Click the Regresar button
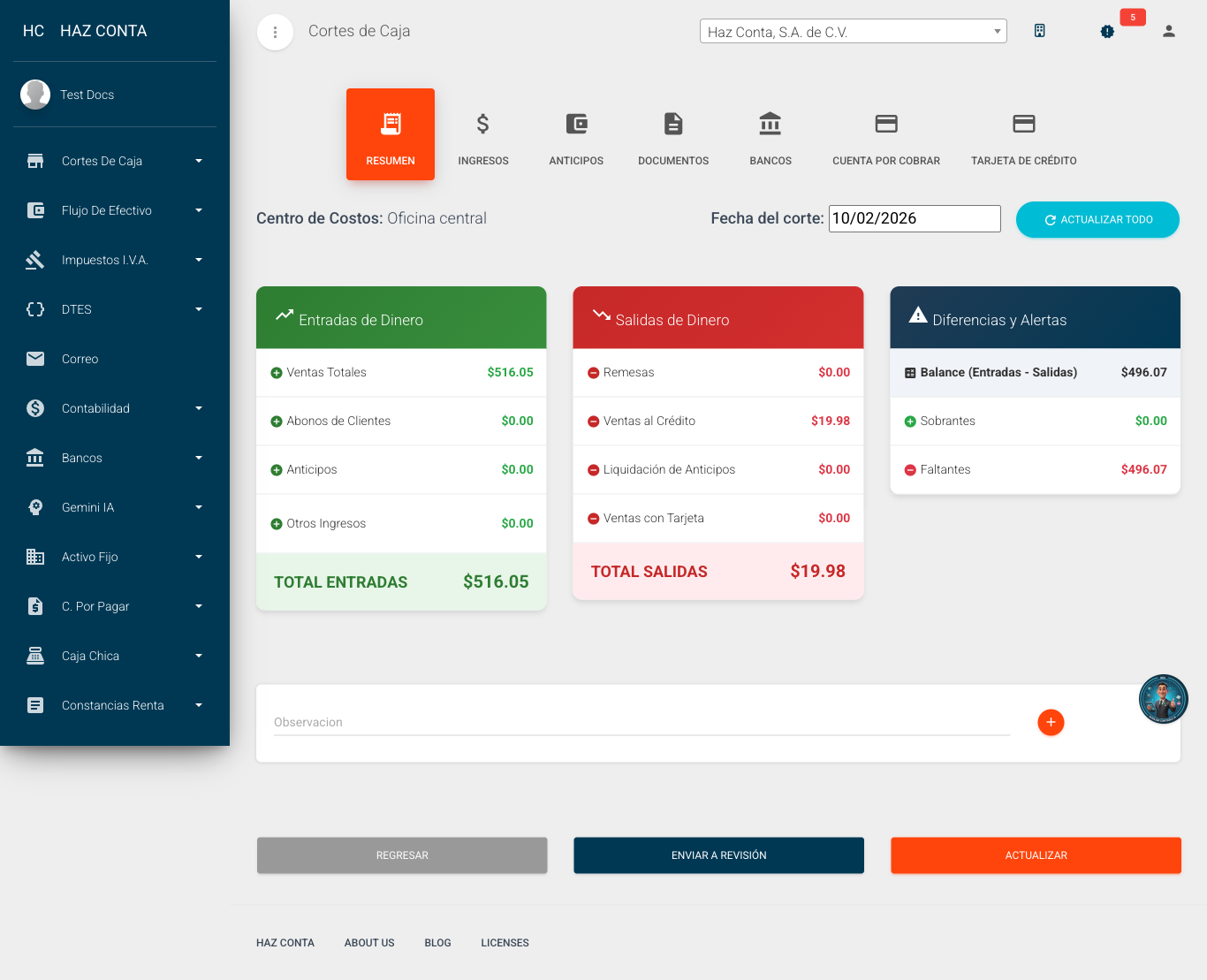Viewport: 1207px width, 980px height. [402, 855]
